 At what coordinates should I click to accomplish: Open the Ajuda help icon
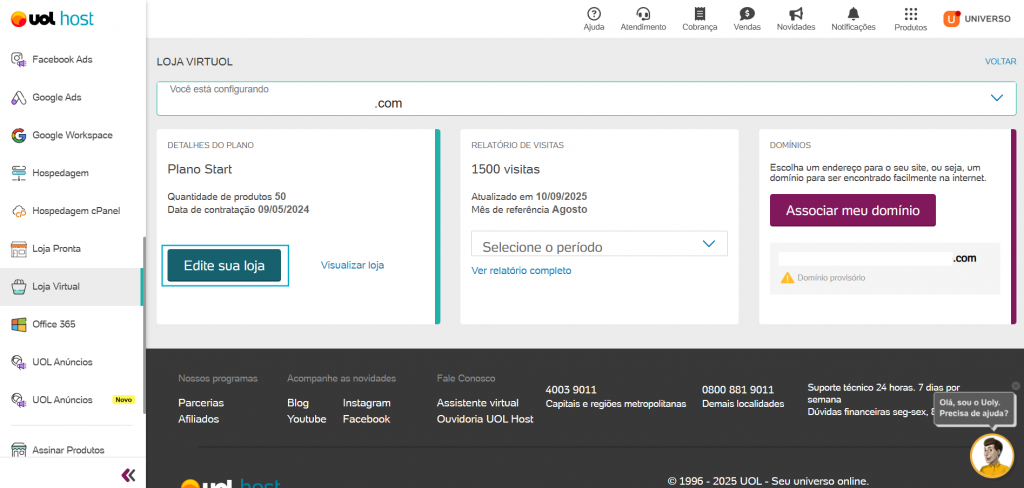(594, 14)
